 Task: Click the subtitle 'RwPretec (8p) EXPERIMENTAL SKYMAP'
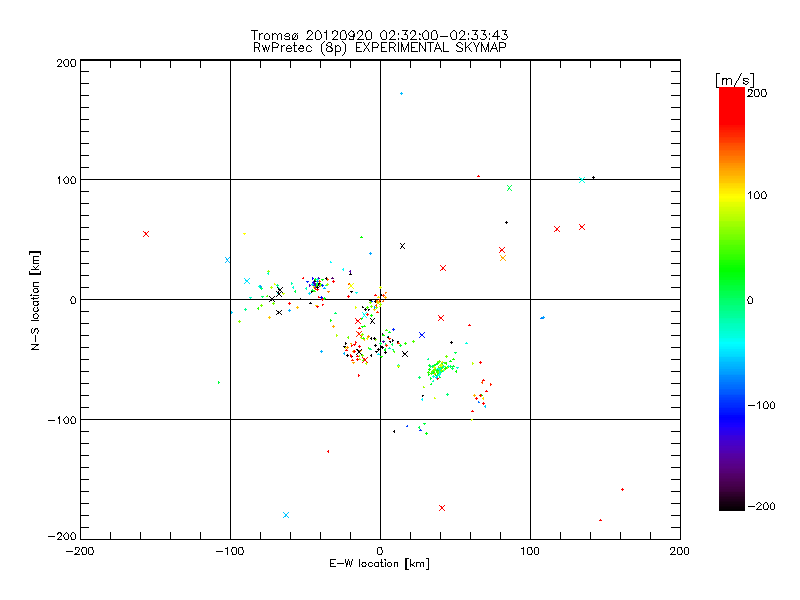pos(379,48)
